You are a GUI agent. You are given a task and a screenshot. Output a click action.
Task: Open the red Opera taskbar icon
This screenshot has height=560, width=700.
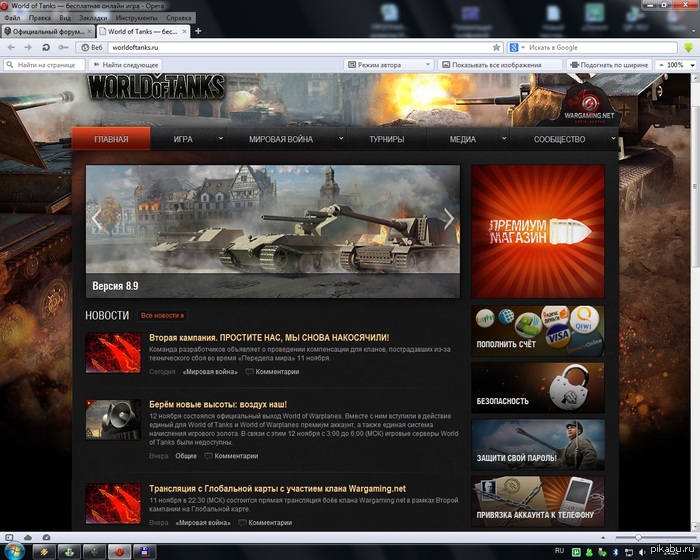[x=119, y=552]
